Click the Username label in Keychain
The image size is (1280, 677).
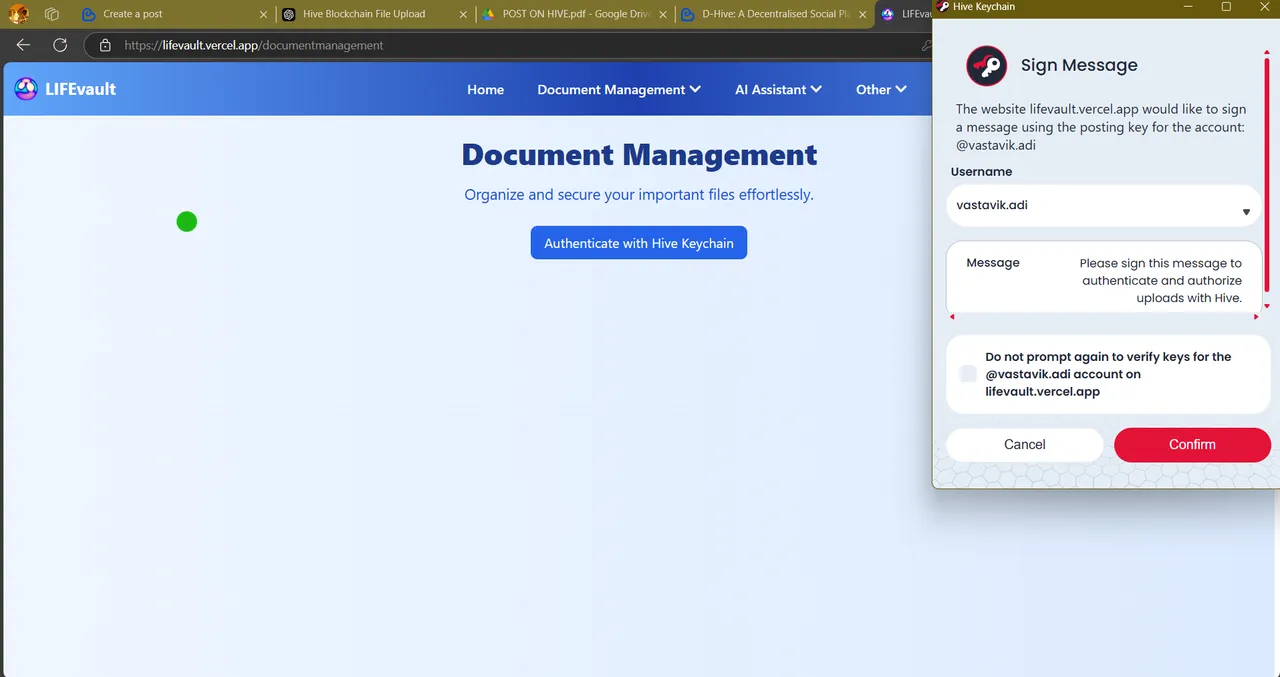981,172
